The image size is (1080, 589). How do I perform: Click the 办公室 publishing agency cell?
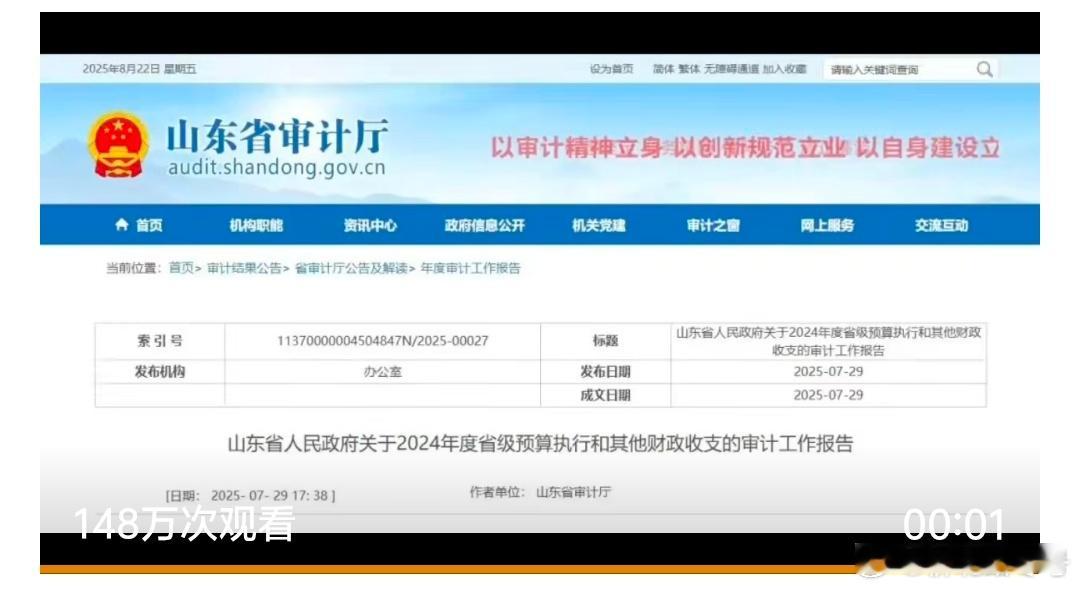382,372
